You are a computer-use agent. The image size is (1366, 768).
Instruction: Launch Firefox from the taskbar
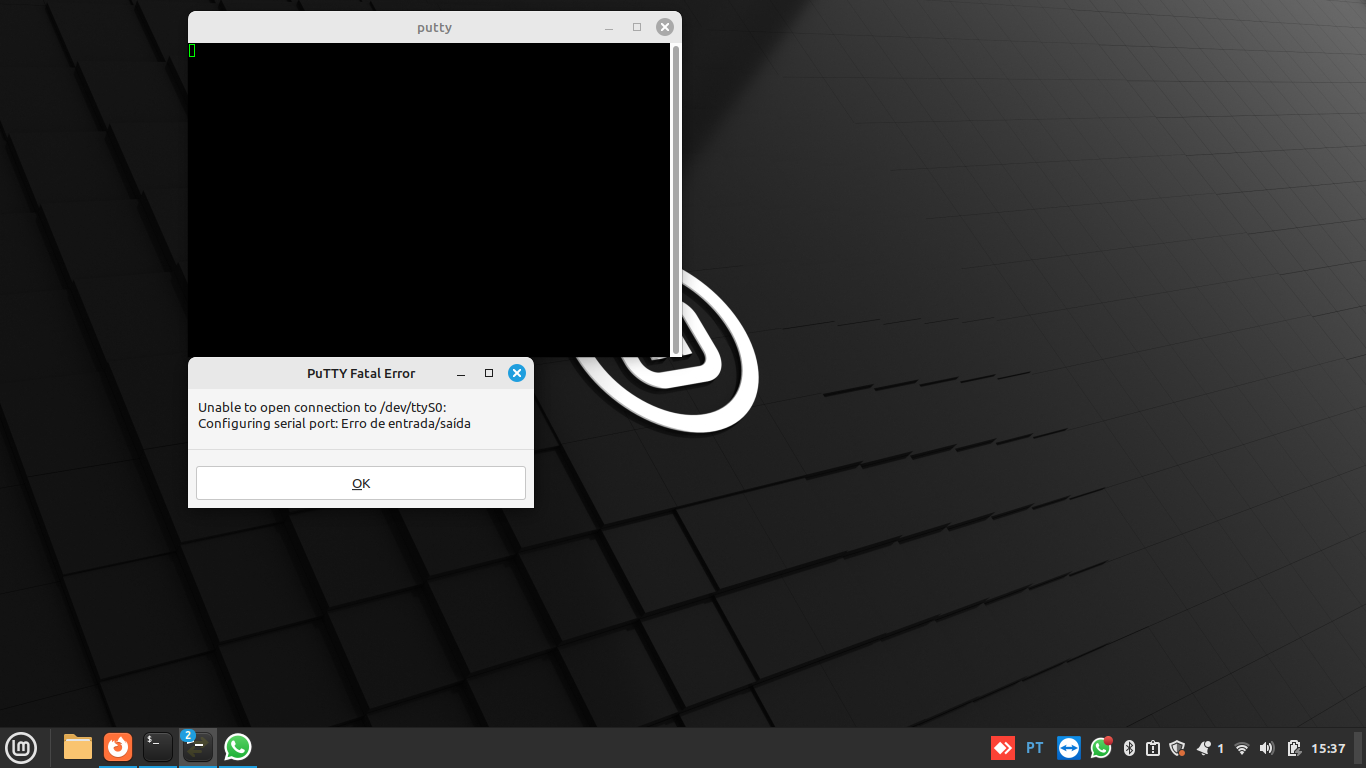(x=118, y=747)
